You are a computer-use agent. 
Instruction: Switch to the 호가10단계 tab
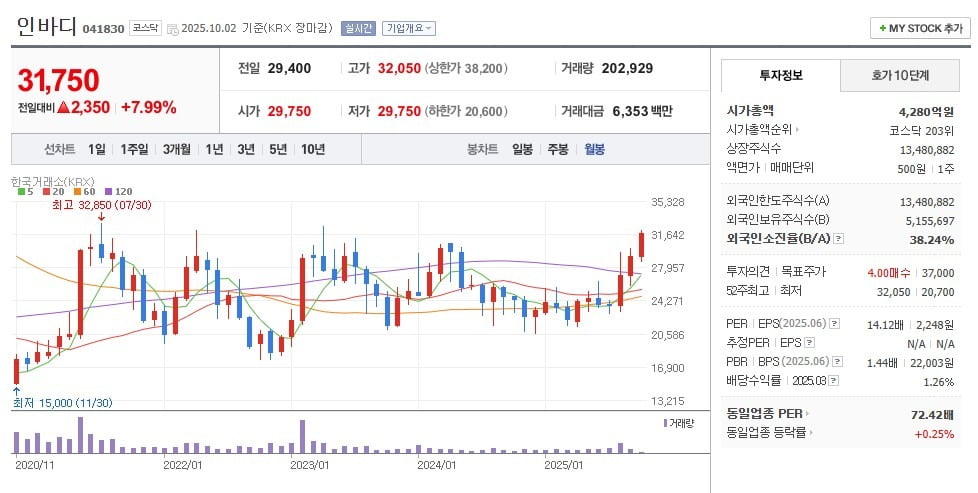pyautogui.click(x=899, y=75)
